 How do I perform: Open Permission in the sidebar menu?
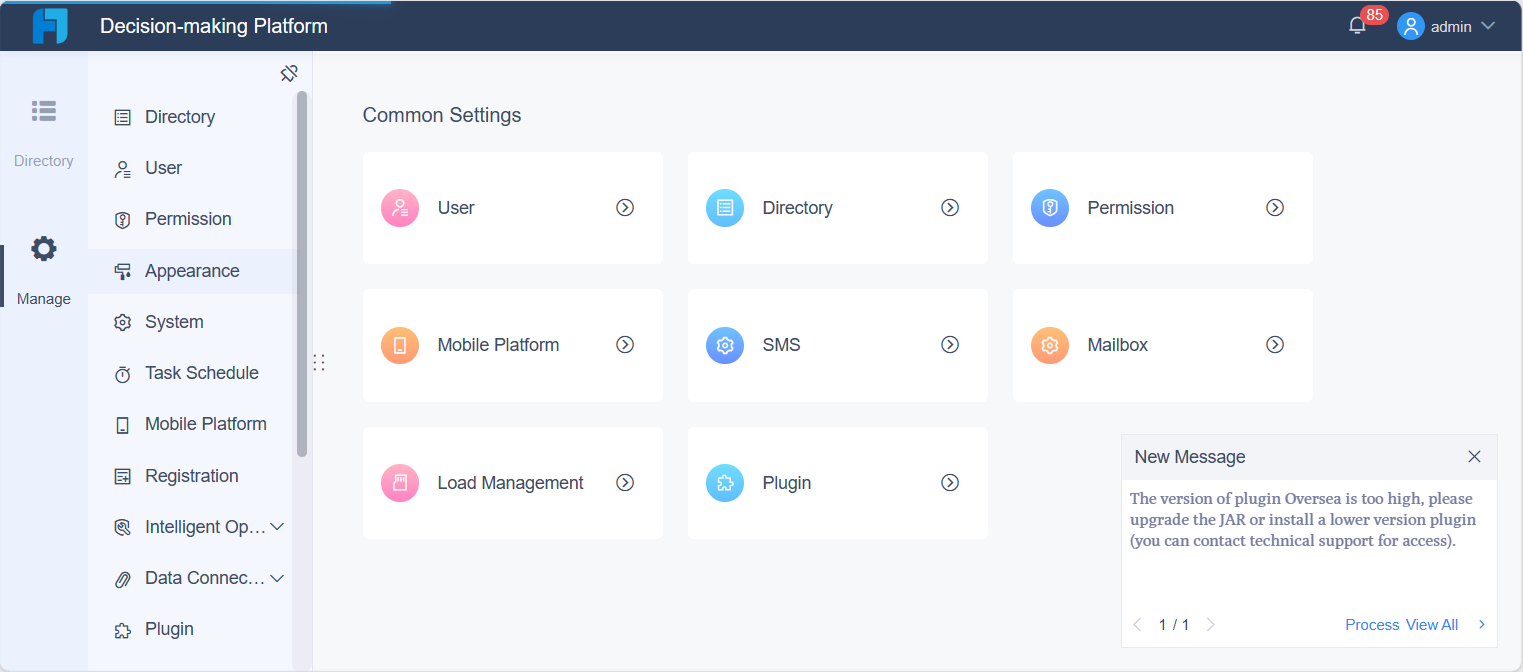pos(192,219)
